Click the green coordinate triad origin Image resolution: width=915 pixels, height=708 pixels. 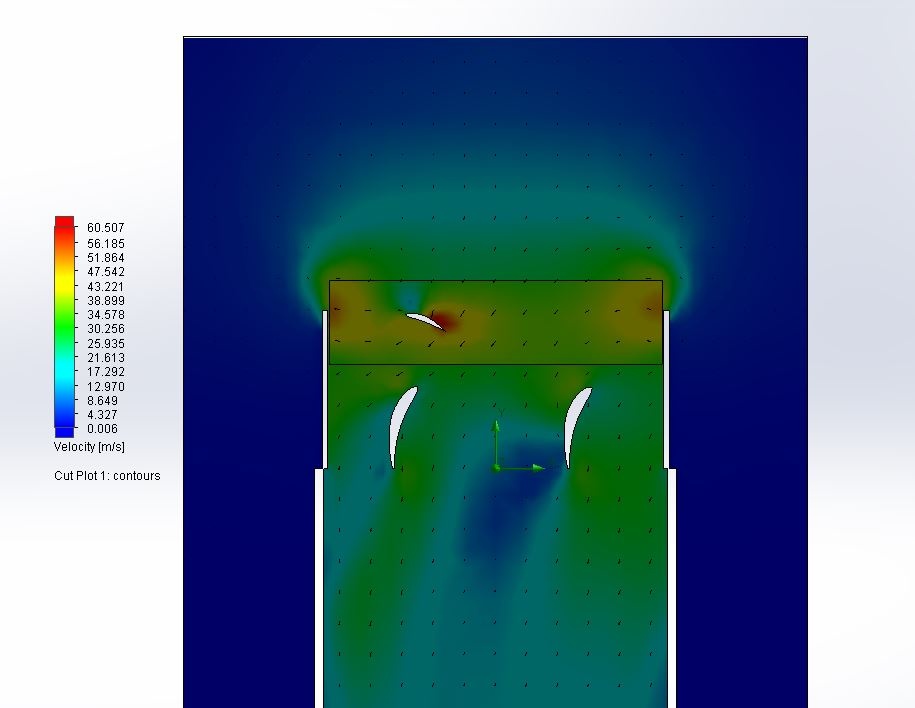(x=496, y=468)
